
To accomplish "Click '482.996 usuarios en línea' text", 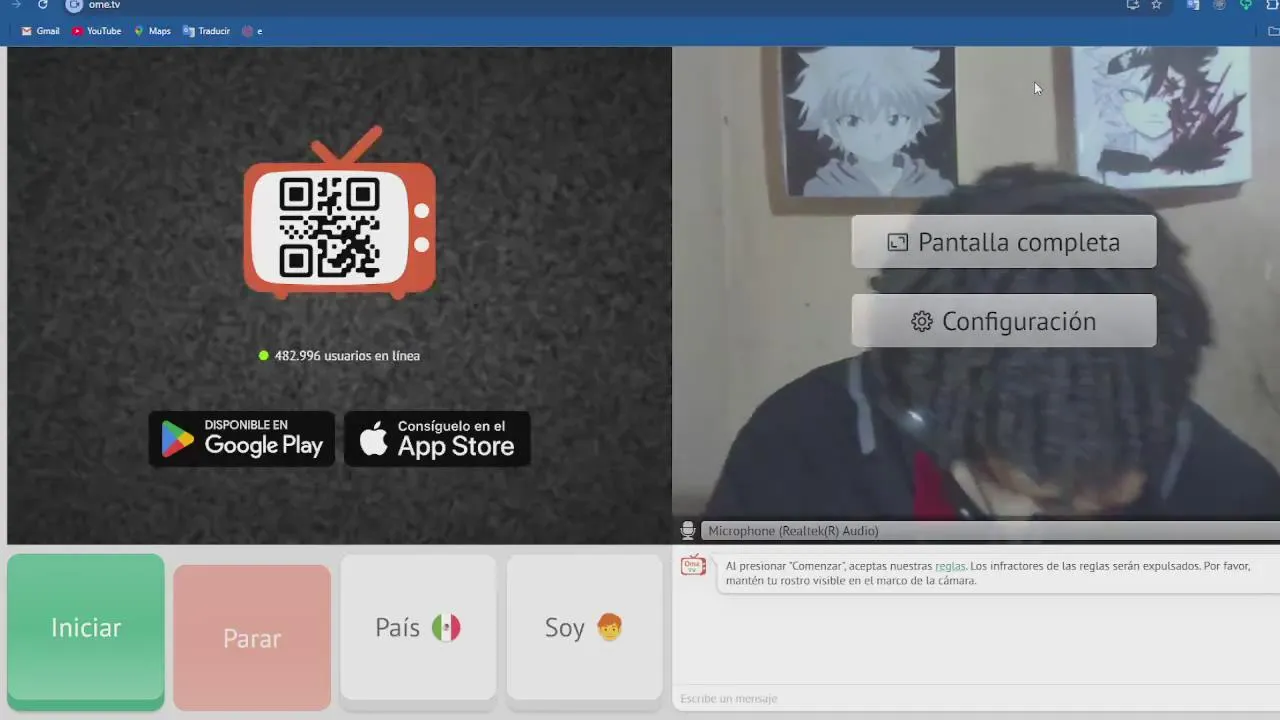I will coord(347,355).
